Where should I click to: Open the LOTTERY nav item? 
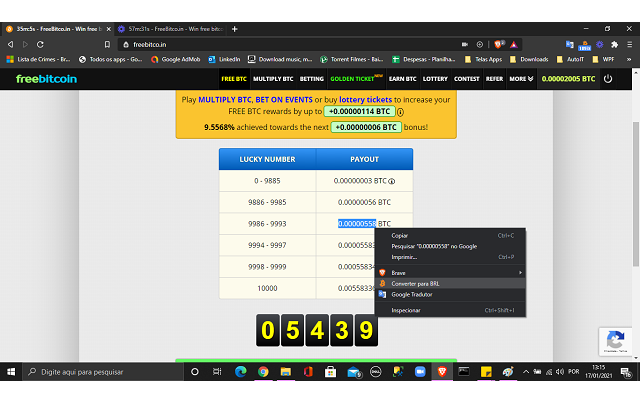(x=435, y=79)
